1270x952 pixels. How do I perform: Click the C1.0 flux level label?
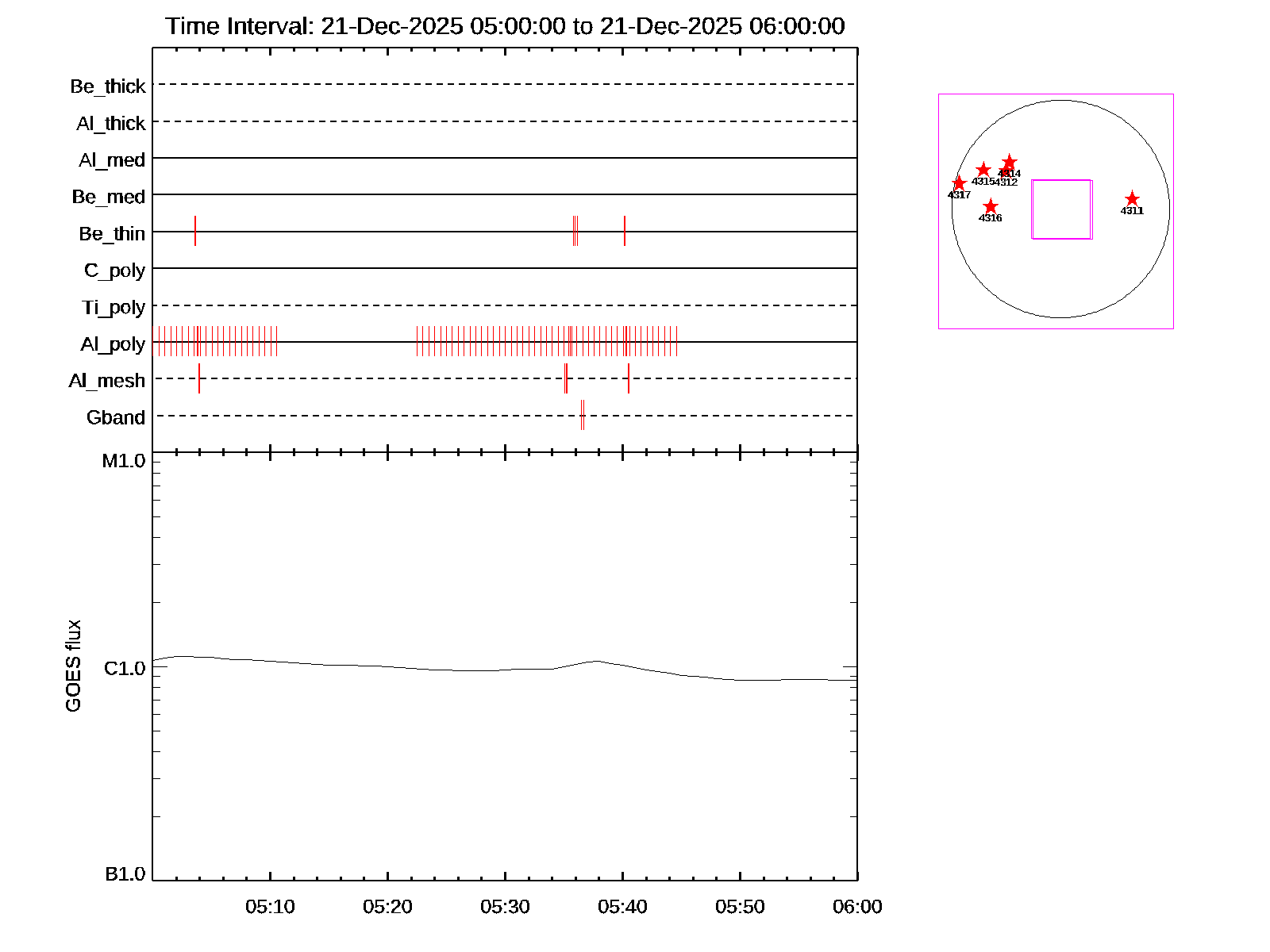click(x=125, y=669)
